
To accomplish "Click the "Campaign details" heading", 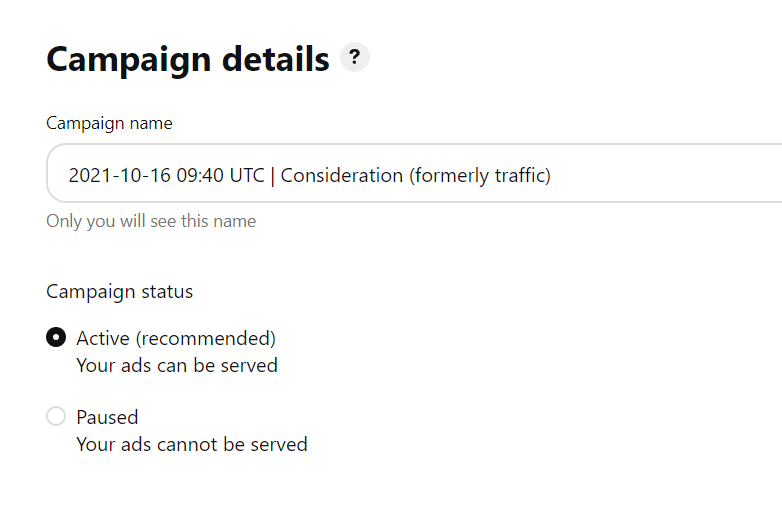I will point(188,60).
